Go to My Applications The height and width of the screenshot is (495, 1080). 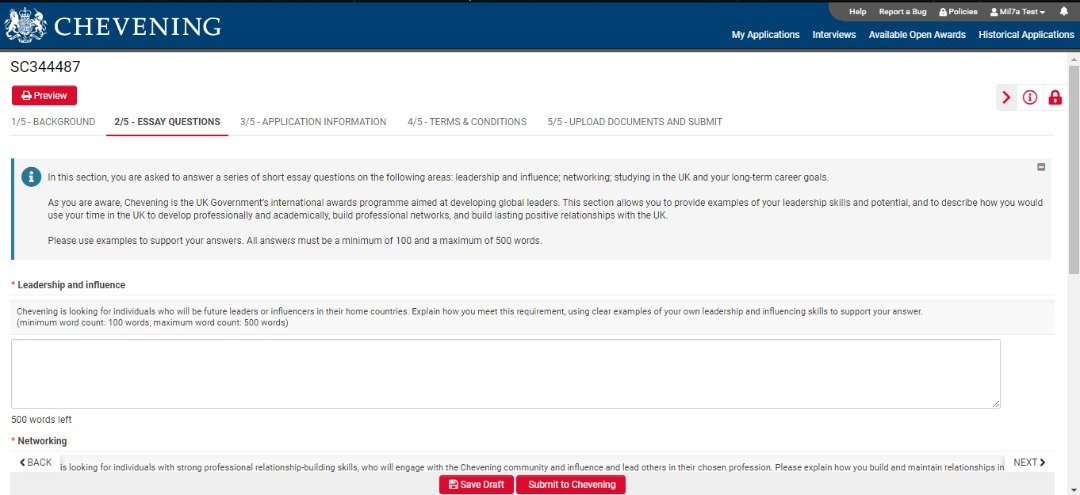pyautogui.click(x=765, y=34)
